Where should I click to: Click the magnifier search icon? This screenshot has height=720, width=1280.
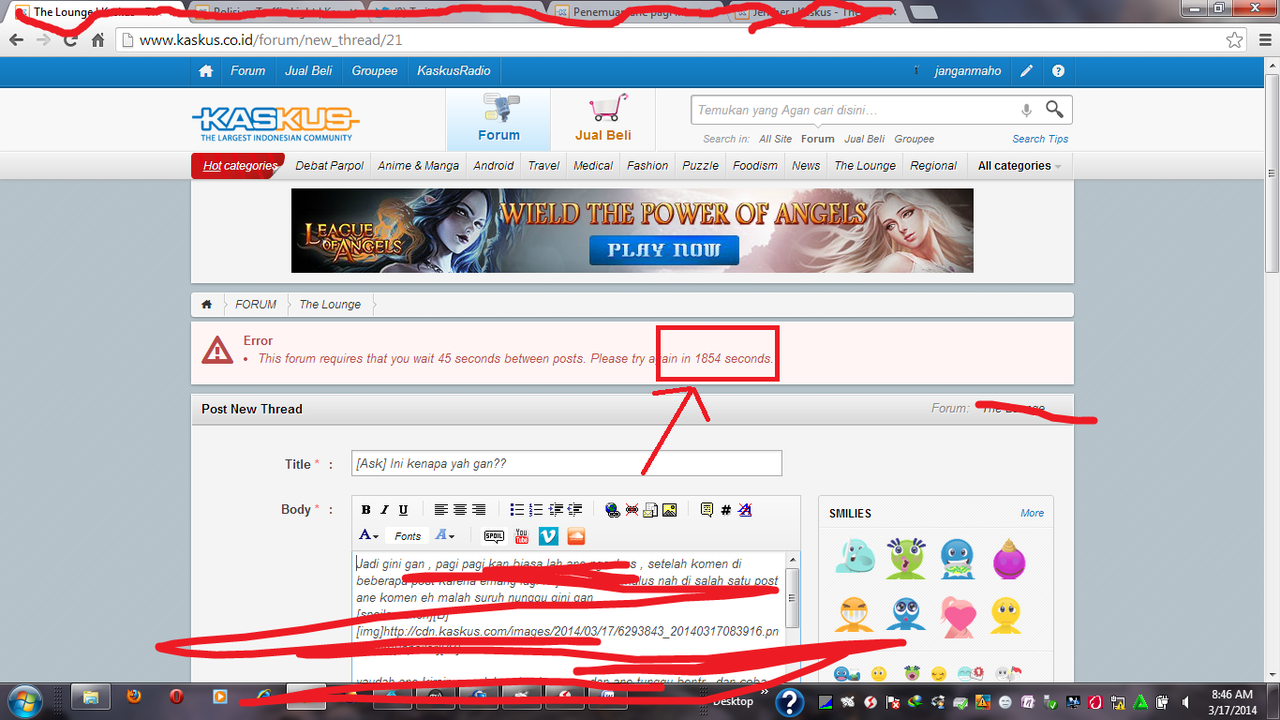(1054, 109)
